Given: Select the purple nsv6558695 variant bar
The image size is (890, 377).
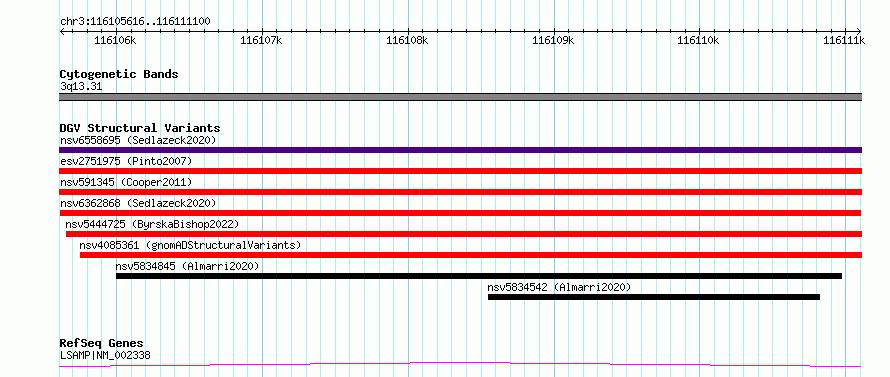Looking at the screenshot, I should pos(460,150).
